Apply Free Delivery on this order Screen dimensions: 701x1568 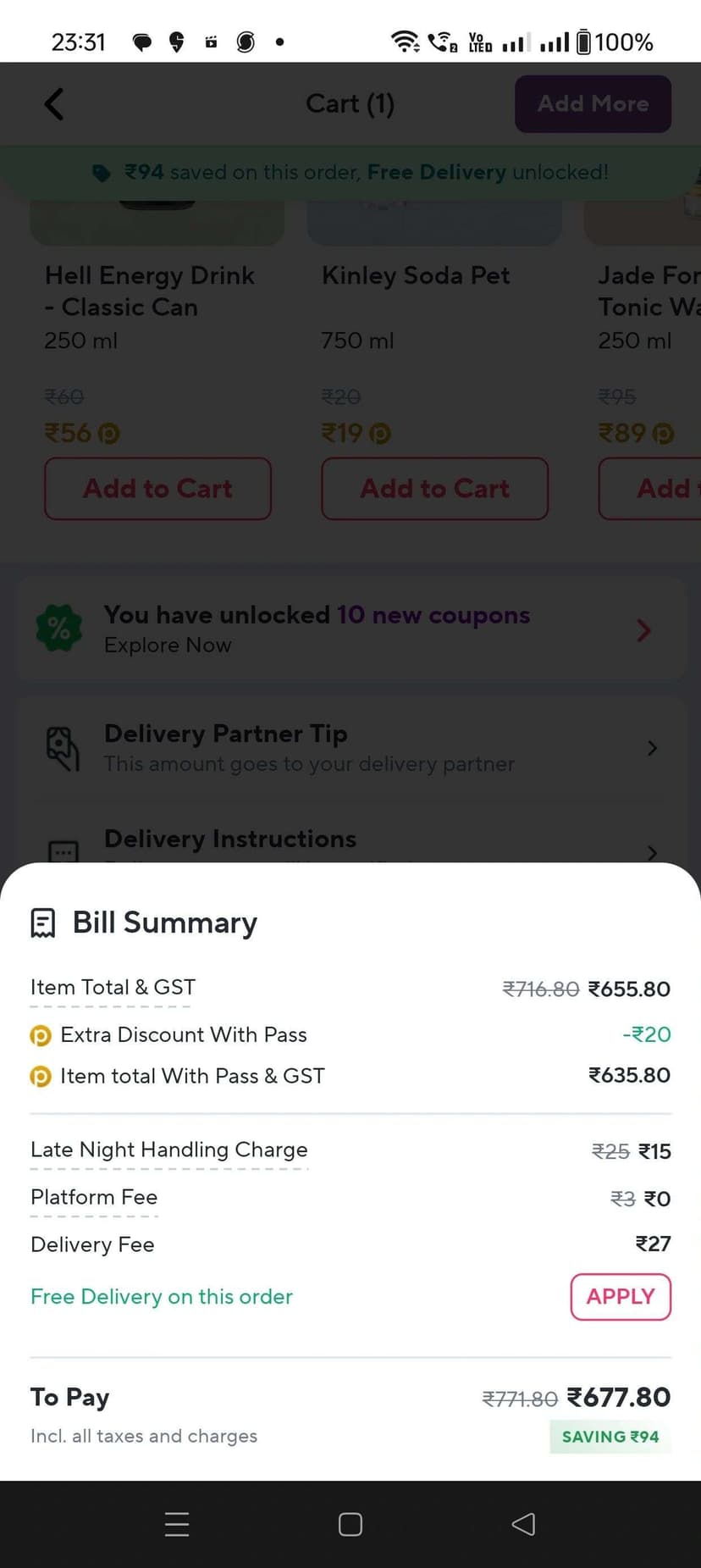pyautogui.click(x=621, y=1297)
